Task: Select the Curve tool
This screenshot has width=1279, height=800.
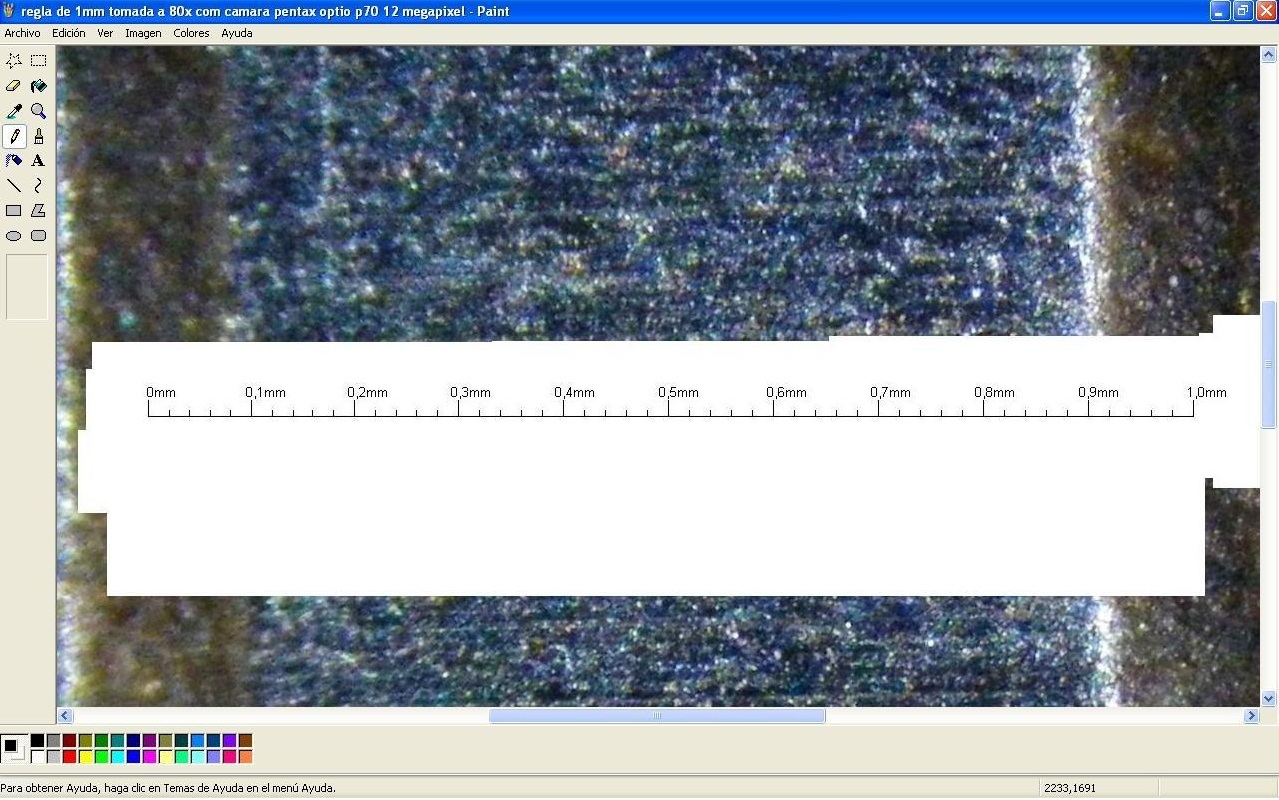Action: pos(38,185)
